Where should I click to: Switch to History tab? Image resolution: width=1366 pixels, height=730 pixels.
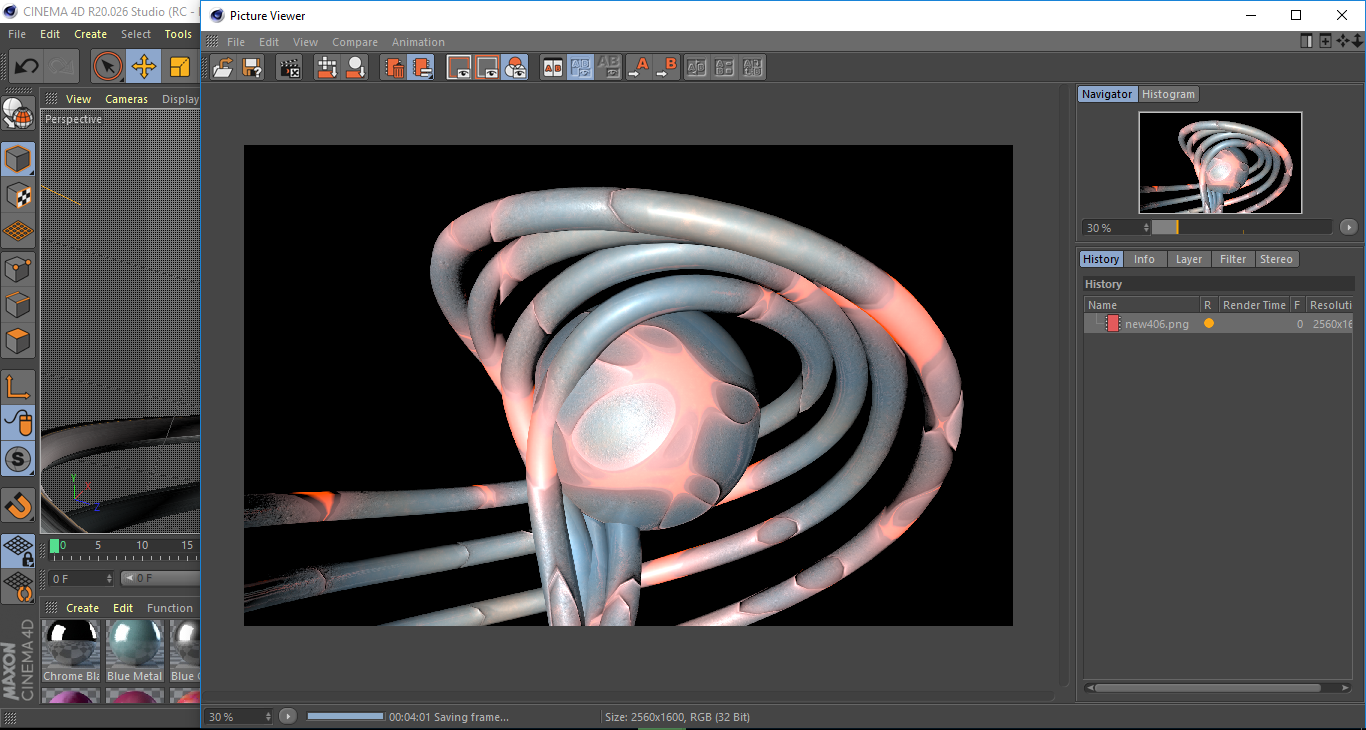coord(1101,259)
